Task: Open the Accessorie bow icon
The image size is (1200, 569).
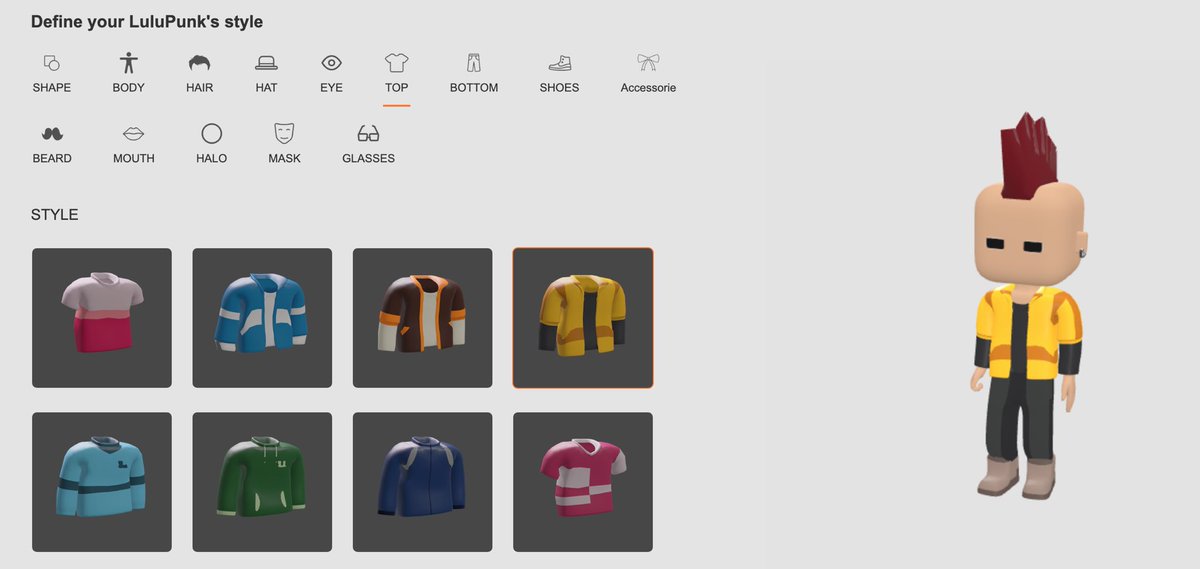Action: coord(648,63)
